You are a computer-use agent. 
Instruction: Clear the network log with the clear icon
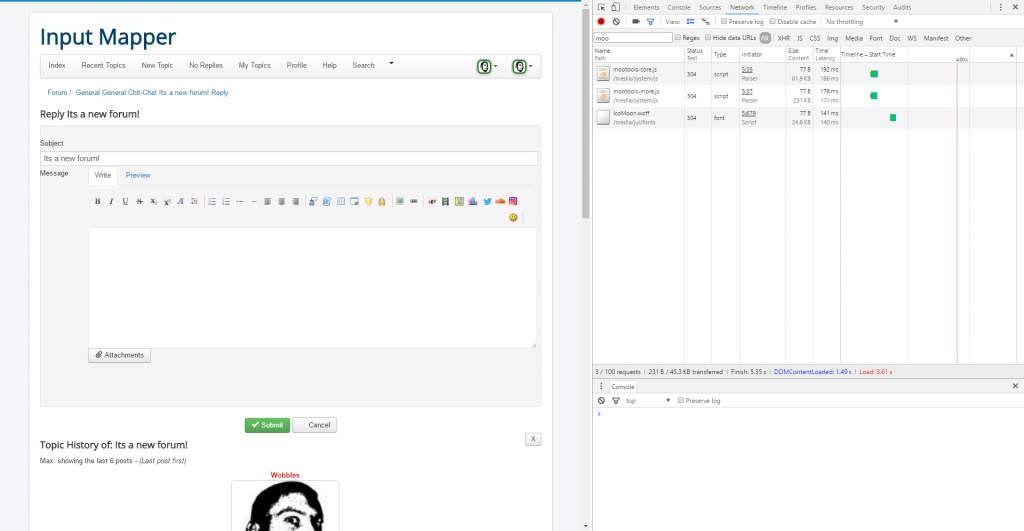616,21
